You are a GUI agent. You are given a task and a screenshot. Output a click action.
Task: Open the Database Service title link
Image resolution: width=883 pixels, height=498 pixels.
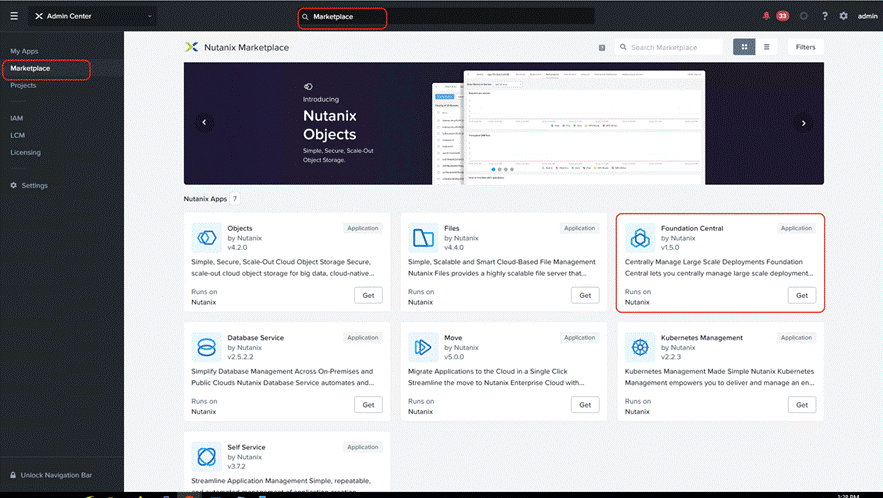point(256,337)
